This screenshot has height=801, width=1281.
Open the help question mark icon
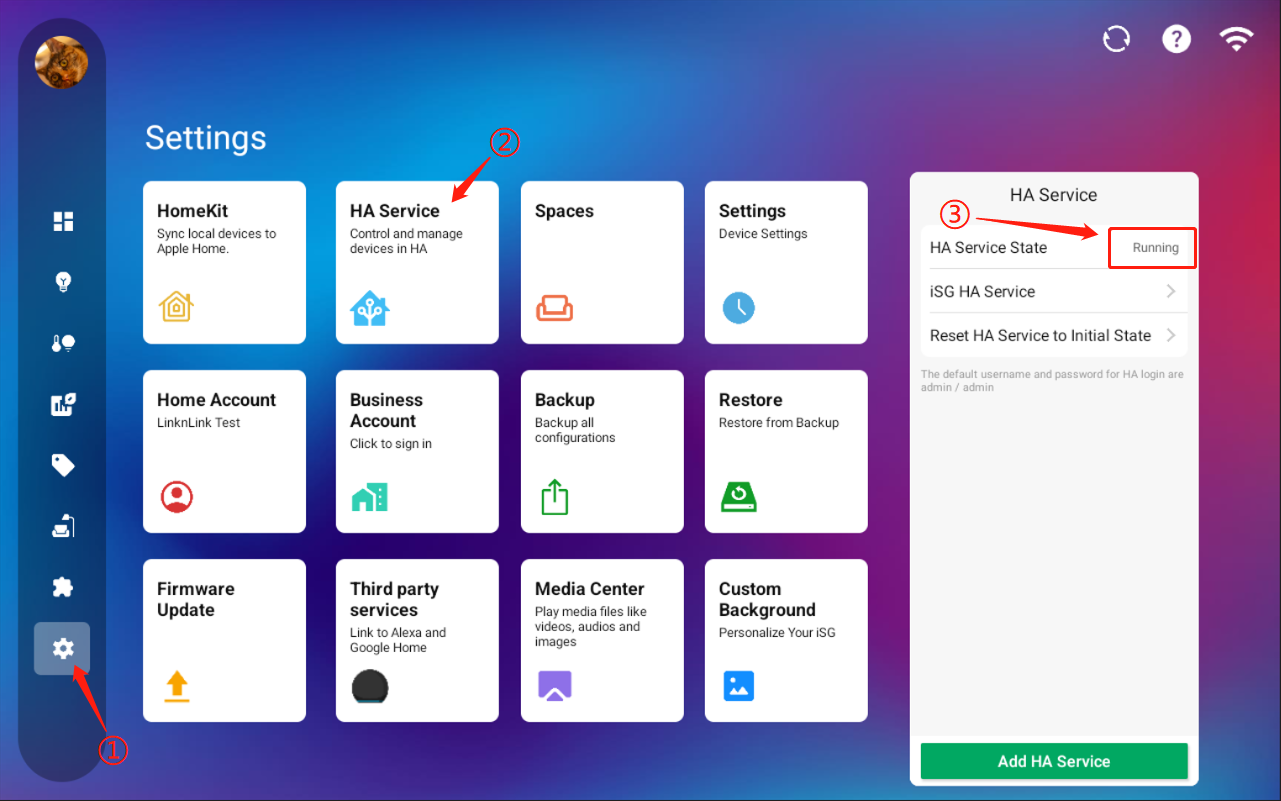(1176, 39)
